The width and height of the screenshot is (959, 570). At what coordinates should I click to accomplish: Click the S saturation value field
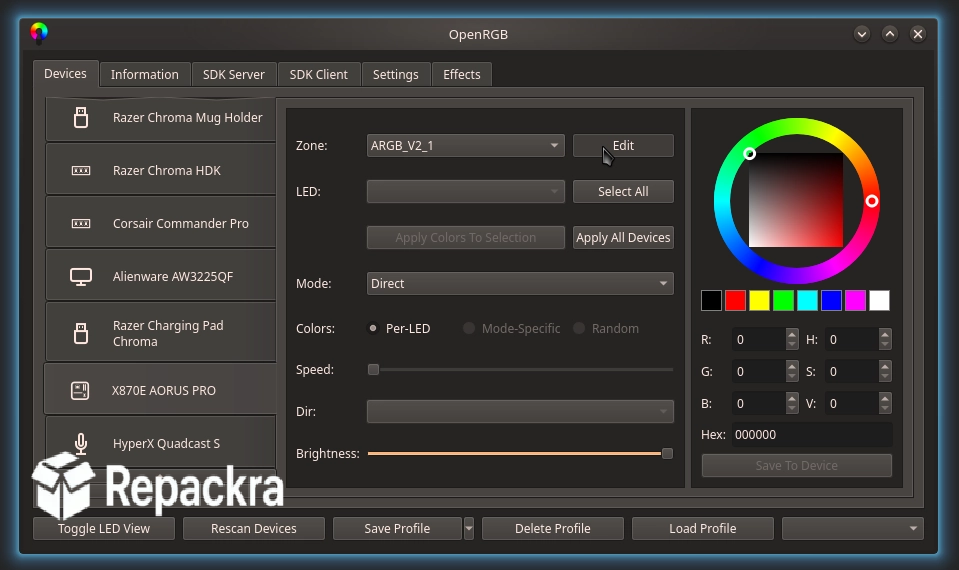[852, 371]
